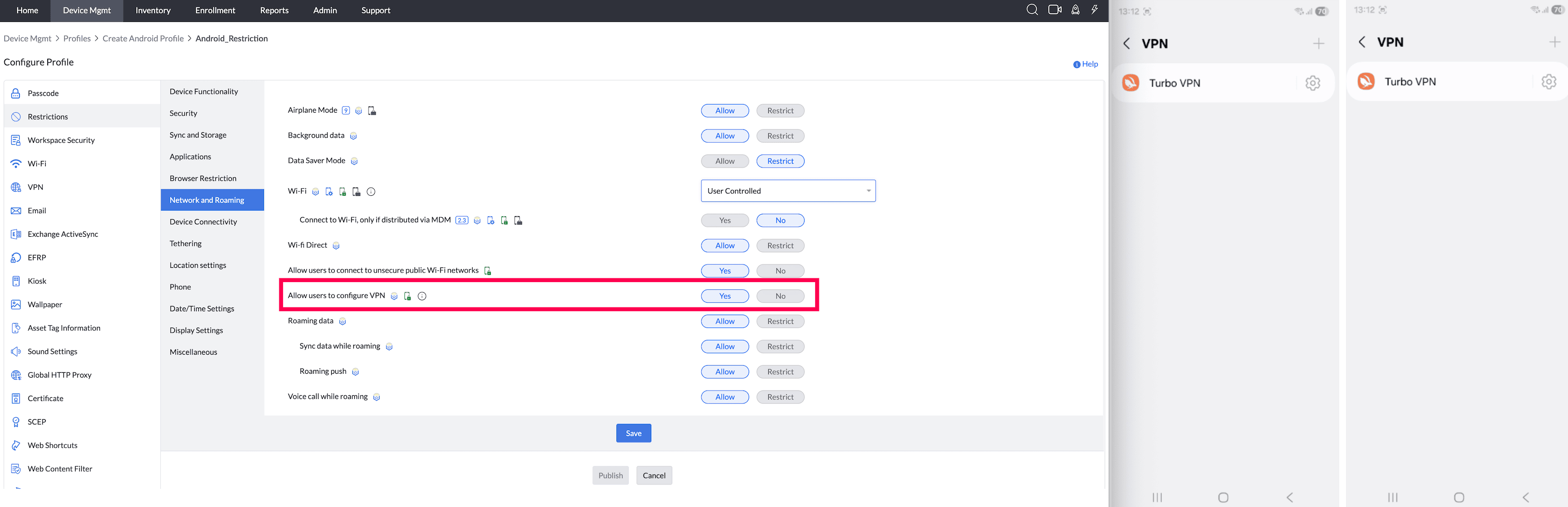The height and width of the screenshot is (507, 1568).
Task: Click the info icon next to Wi-Fi
Action: tap(371, 191)
